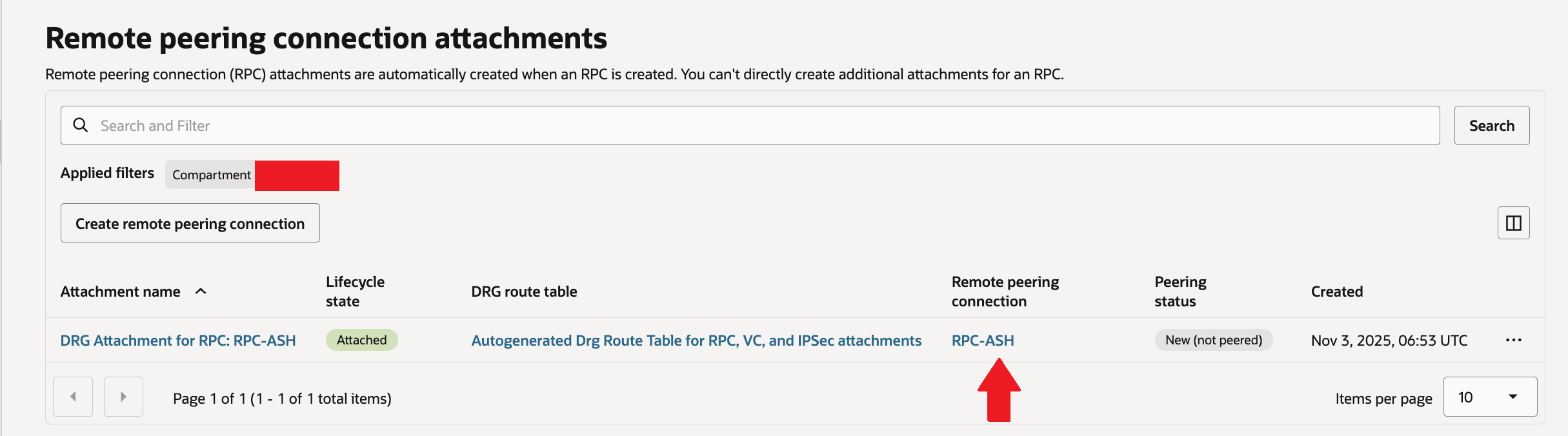
Task: Click the DRG route table column header
Action: [x=524, y=292]
